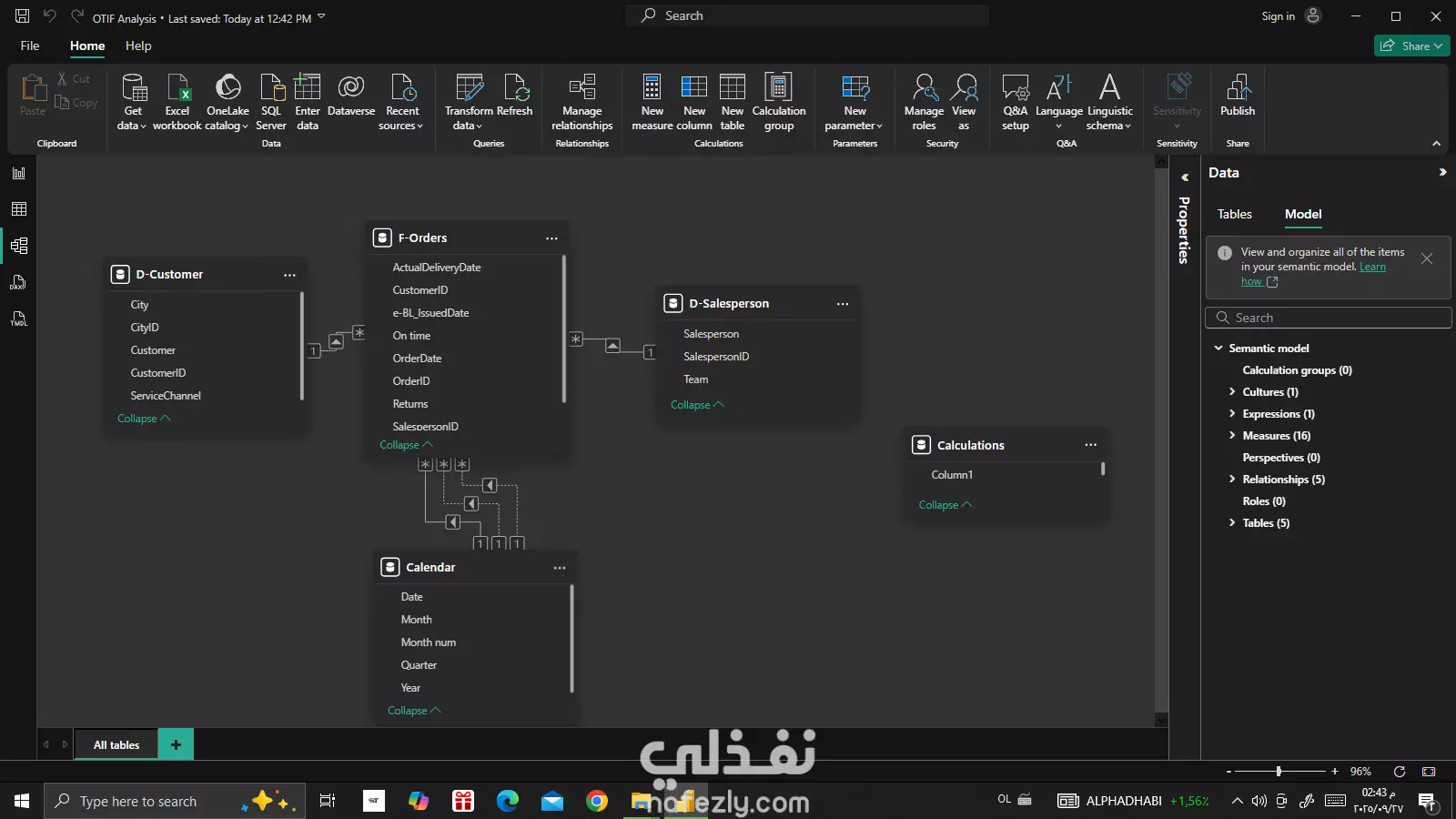1456x819 pixels.
Task: Expand the Cultures (1) node
Action: (1232, 392)
